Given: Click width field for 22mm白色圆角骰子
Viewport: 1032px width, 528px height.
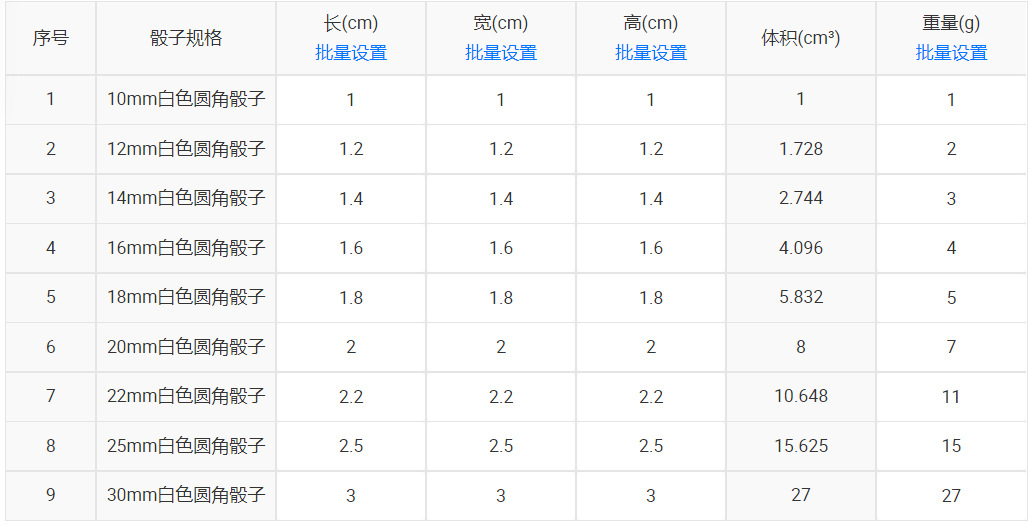Looking at the screenshot, I should coord(501,397).
